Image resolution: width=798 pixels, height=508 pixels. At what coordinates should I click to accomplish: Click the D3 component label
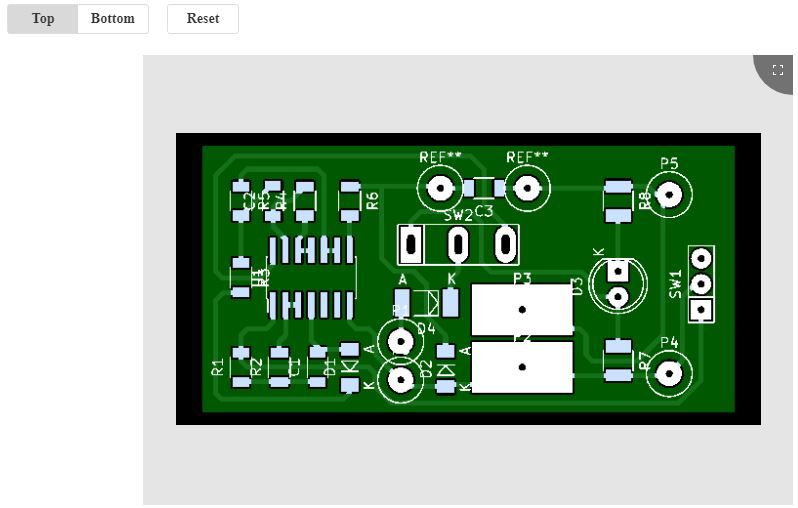pos(577,287)
